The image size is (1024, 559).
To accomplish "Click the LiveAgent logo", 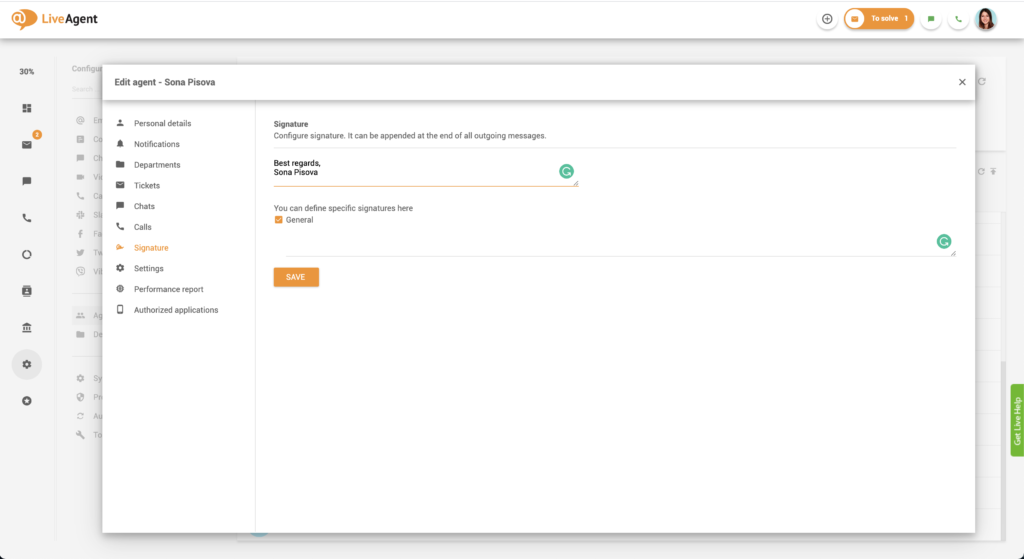I will [x=55, y=19].
